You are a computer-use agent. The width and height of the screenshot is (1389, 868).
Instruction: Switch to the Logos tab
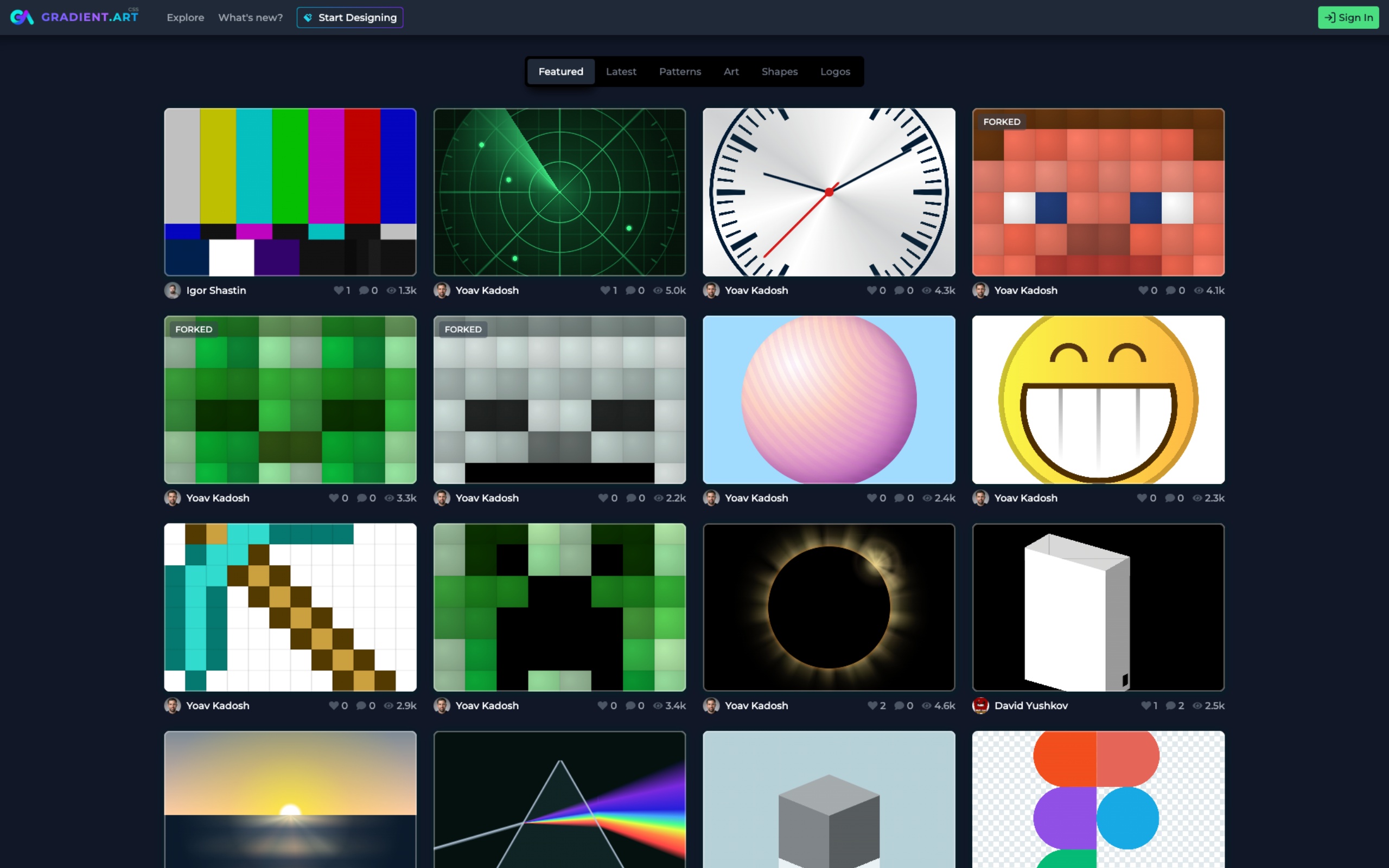click(x=834, y=71)
